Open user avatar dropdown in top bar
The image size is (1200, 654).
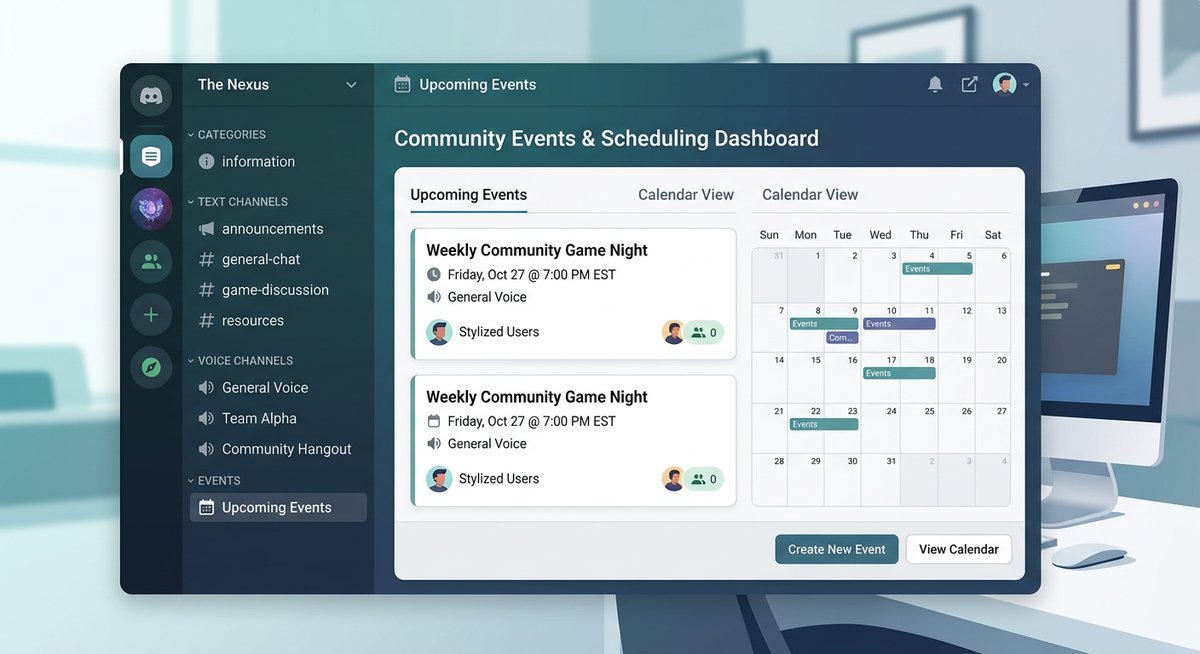pyautogui.click(x=1011, y=85)
